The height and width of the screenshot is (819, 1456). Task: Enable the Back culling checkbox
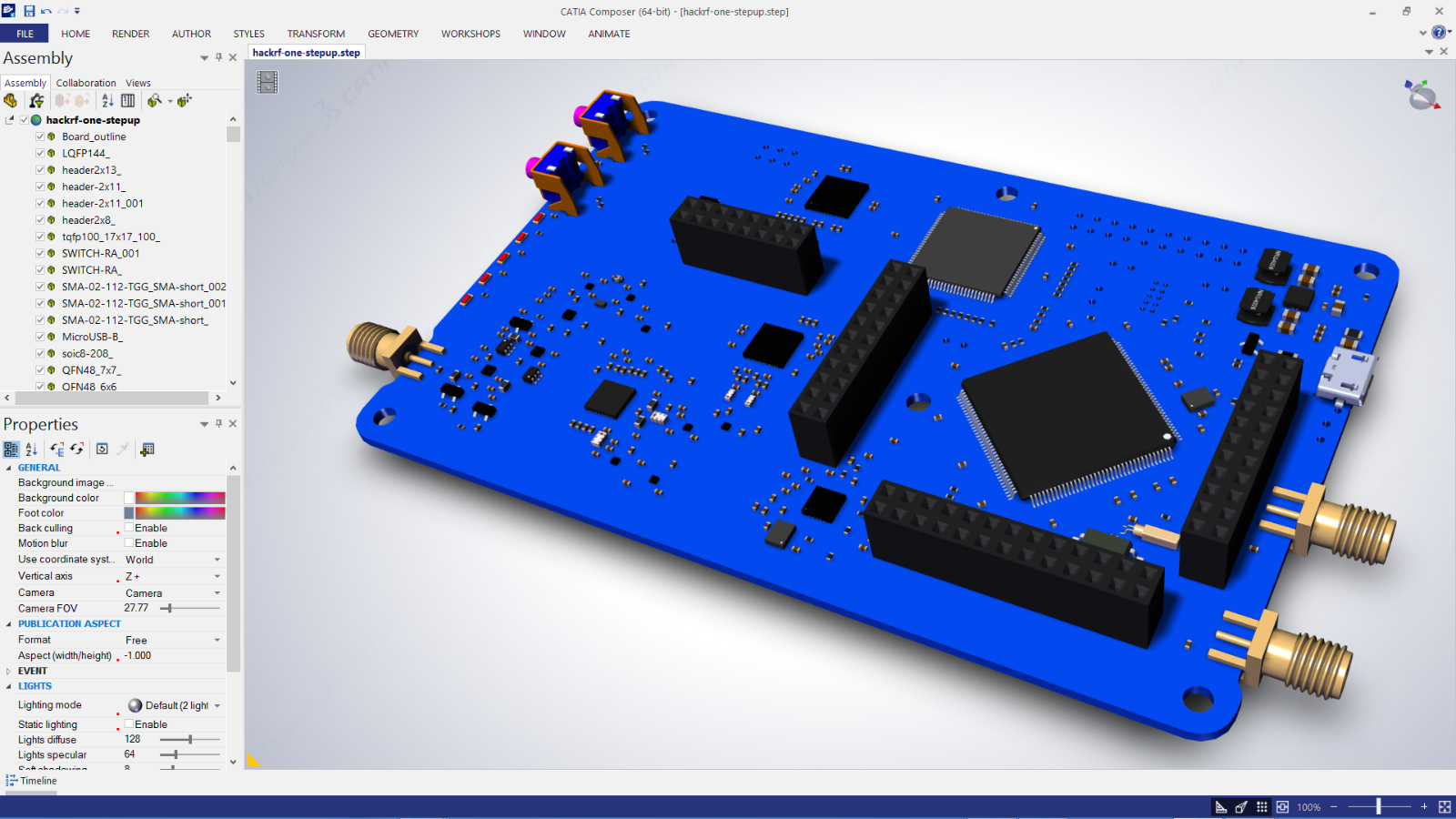tap(129, 528)
